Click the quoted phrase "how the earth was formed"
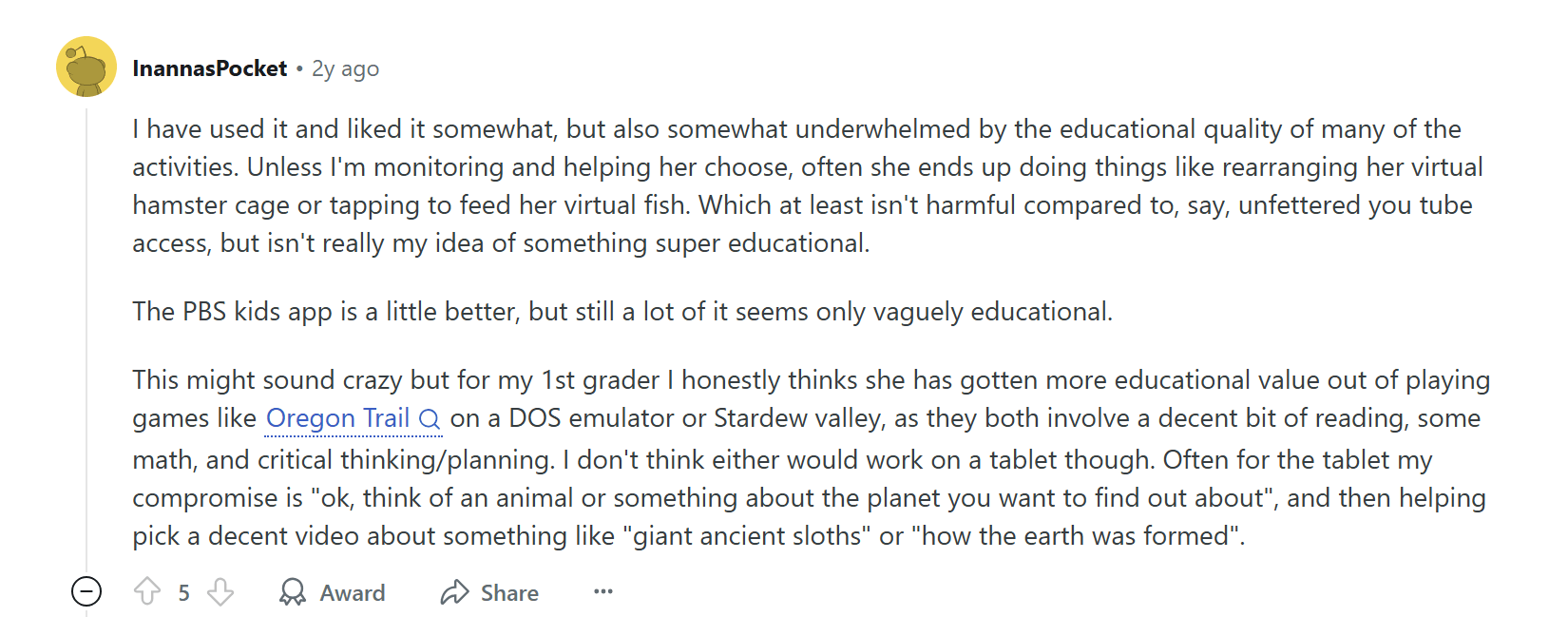Viewport: 1568px width, 617px height. point(1077,536)
